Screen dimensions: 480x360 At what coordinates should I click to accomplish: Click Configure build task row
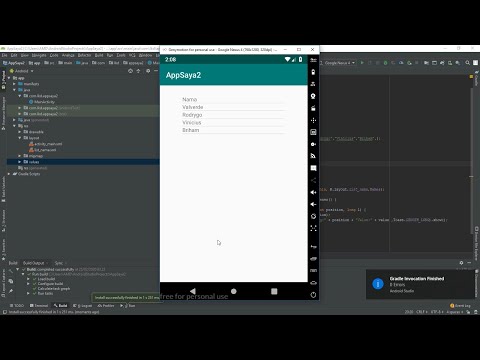(x=48, y=284)
